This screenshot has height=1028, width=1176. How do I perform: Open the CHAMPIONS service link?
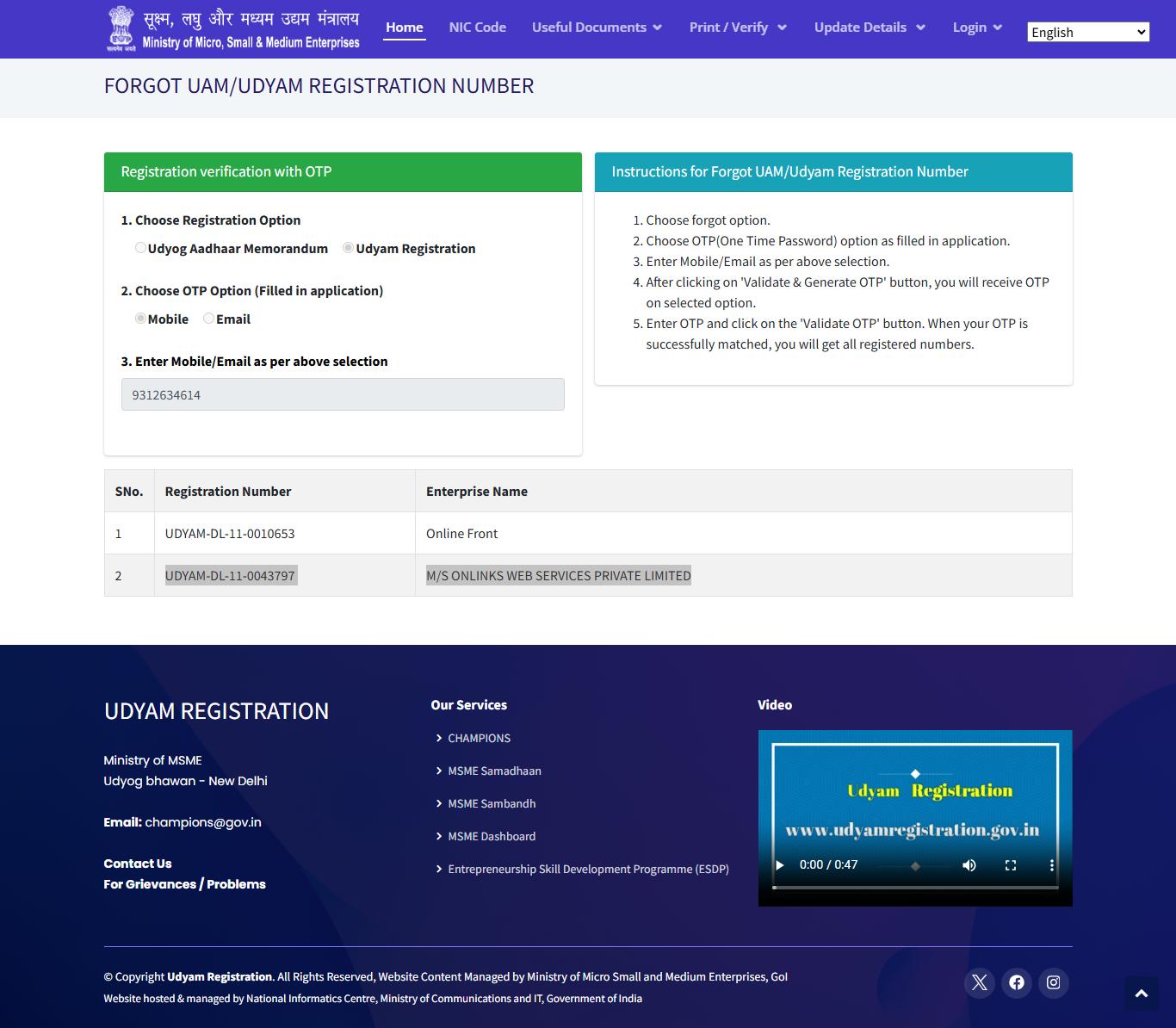coord(479,738)
